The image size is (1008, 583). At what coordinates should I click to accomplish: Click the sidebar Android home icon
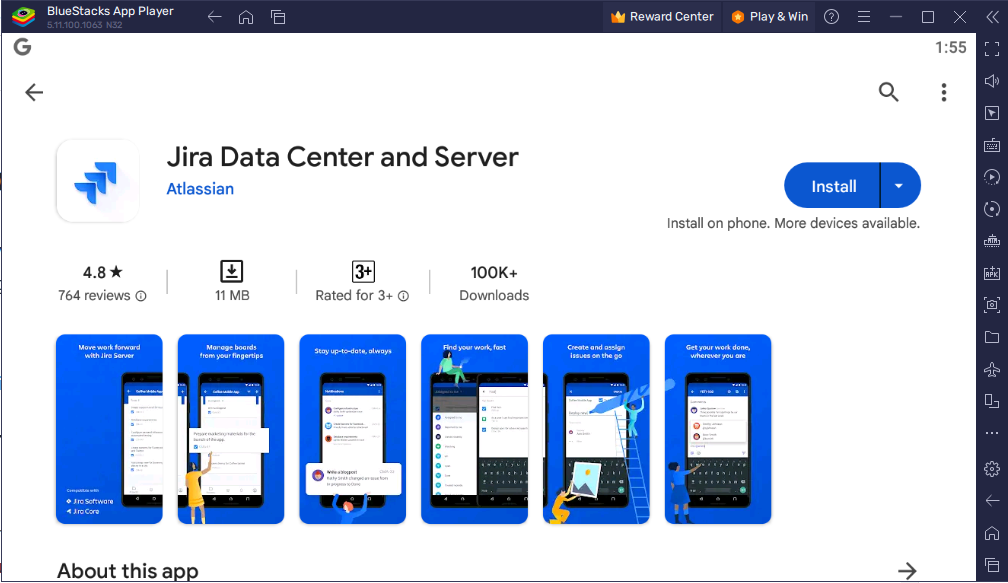(x=992, y=533)
